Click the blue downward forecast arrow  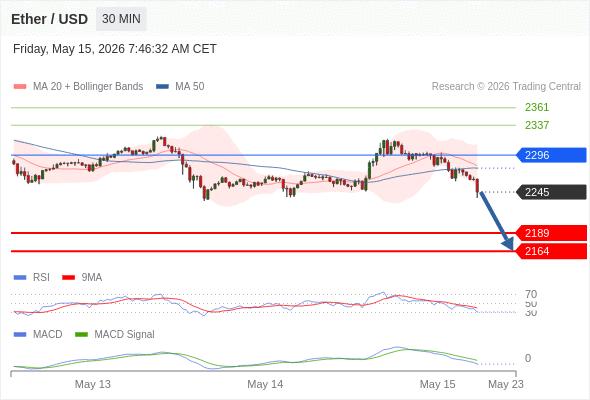point(496,221)
